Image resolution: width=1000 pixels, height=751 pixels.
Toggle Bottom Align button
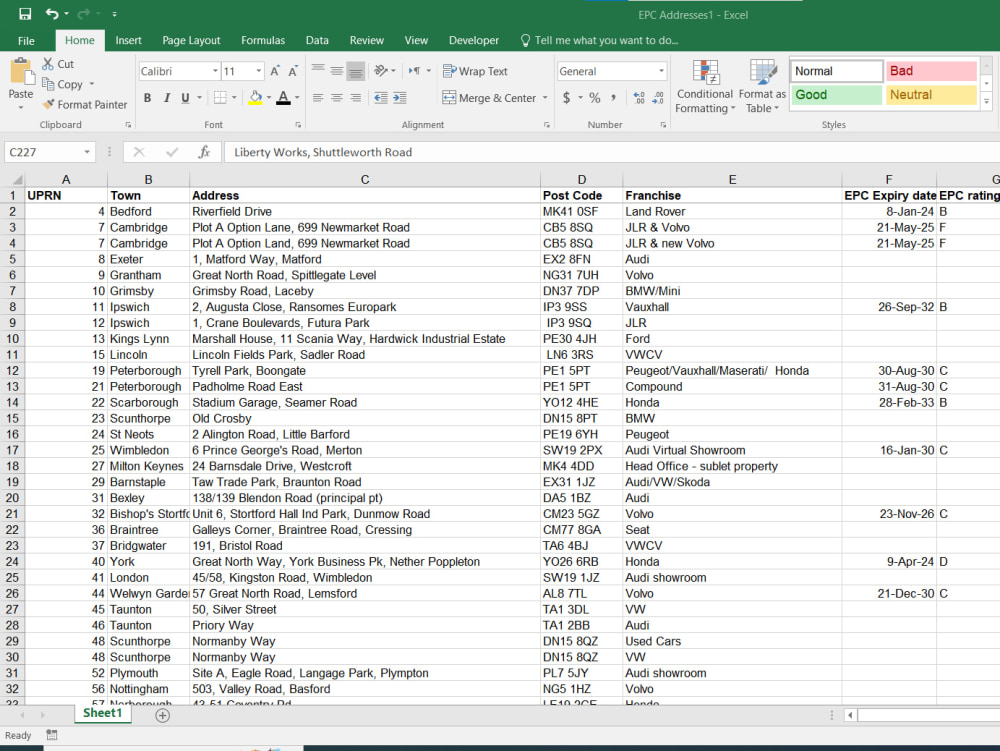355,71
